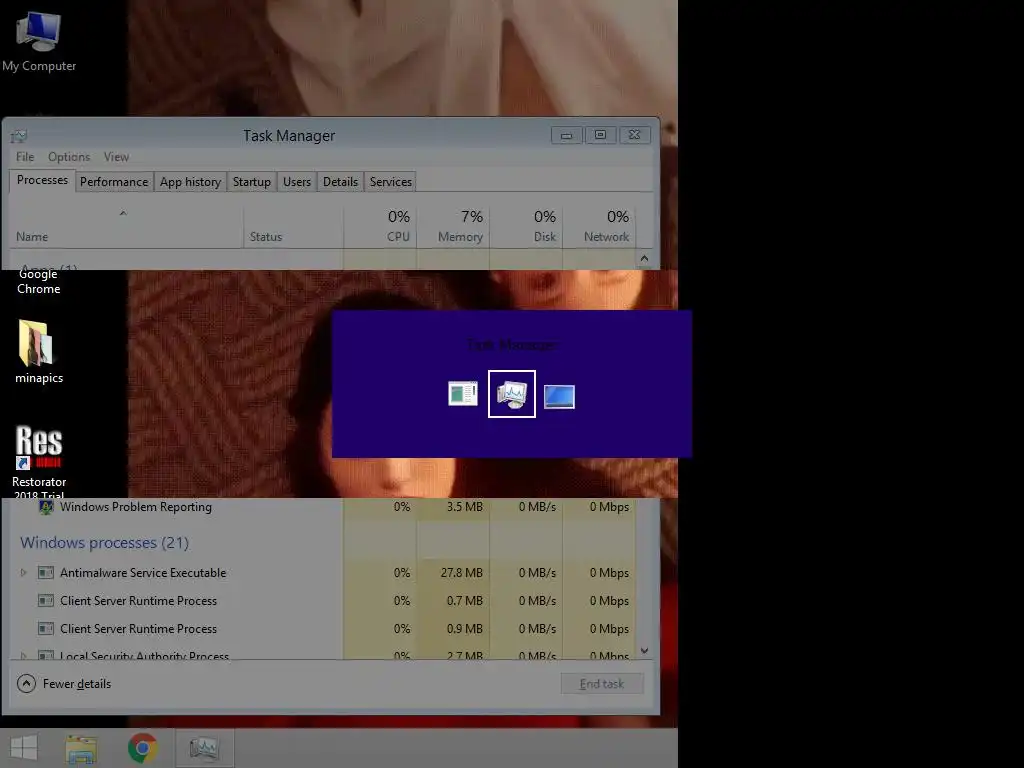Image resolution: width=1024 pixels, height=768 pixels.
Task: Switch to the App history tab
Action: [x=190, y=182]
